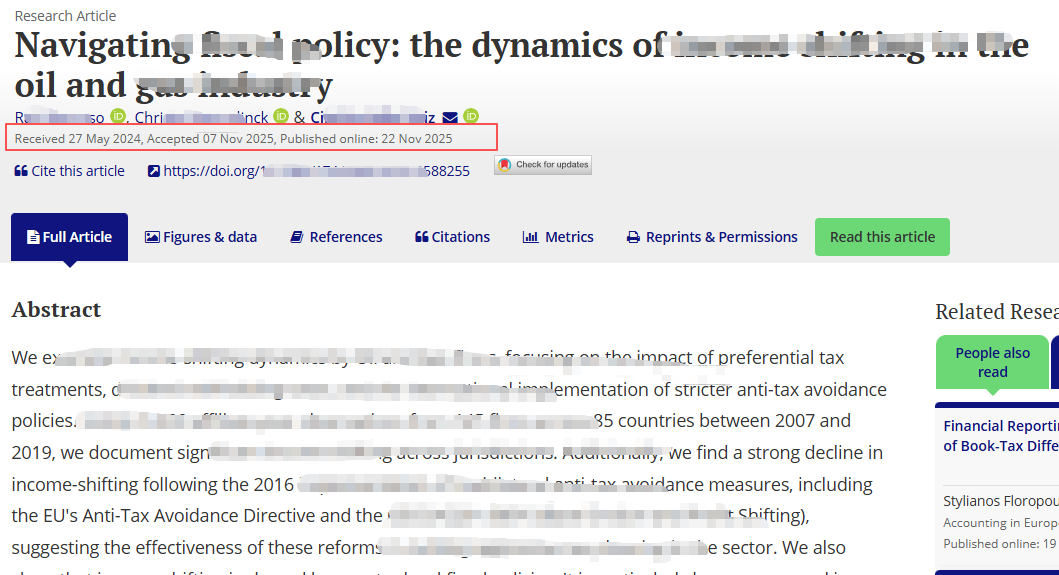Click the Cite this article link text
The height and width of the screenshot is (575, 1059).
click(78, 171)
